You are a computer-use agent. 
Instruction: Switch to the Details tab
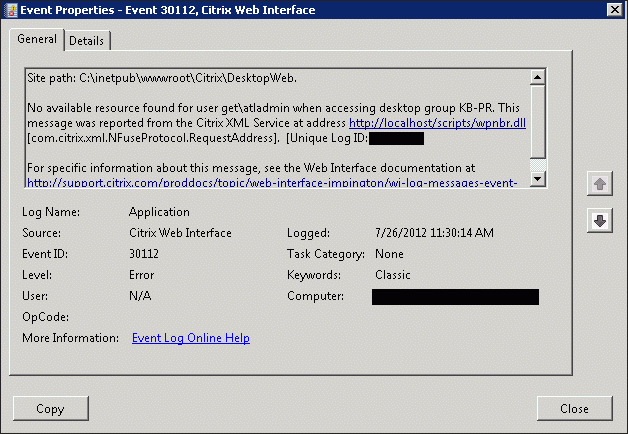[87, 40]
